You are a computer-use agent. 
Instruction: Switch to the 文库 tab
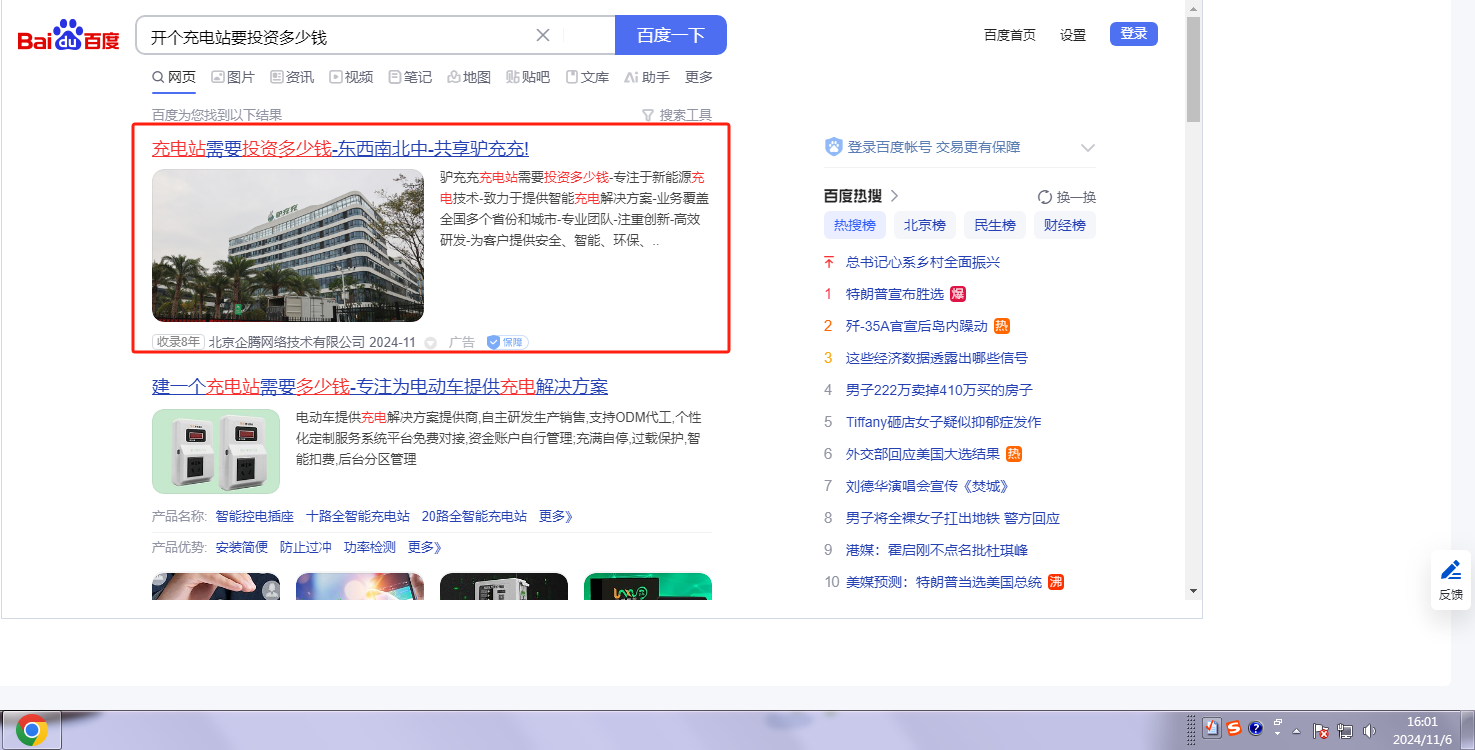point(587,77)
